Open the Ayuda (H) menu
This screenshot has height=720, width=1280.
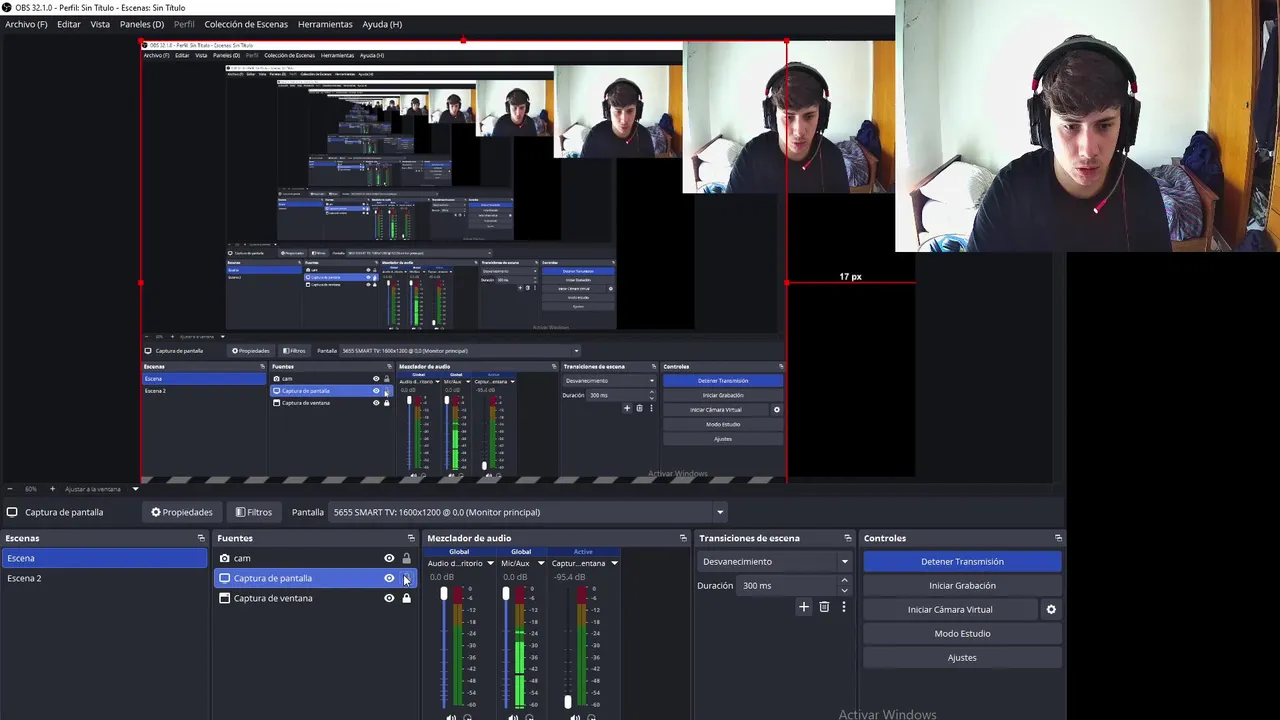382,24
